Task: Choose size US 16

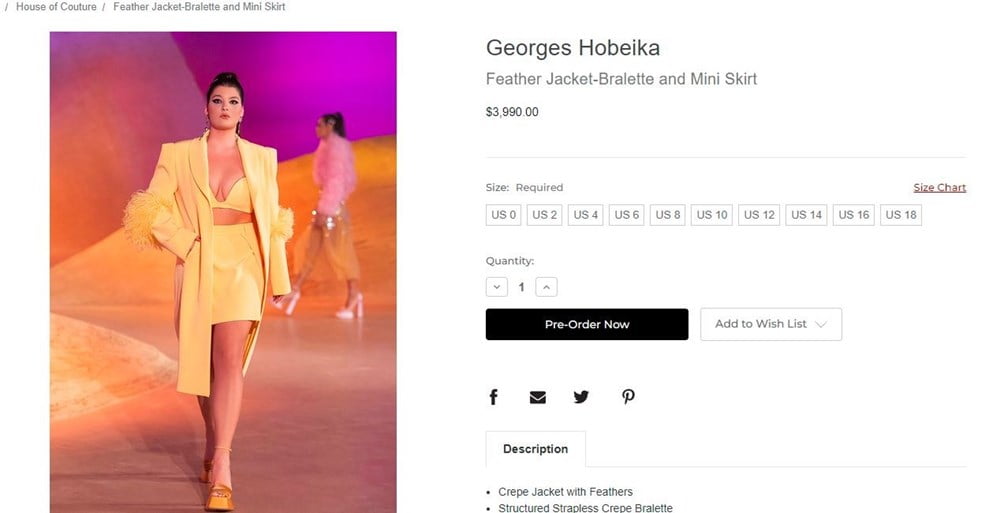Action: [854, 215]
